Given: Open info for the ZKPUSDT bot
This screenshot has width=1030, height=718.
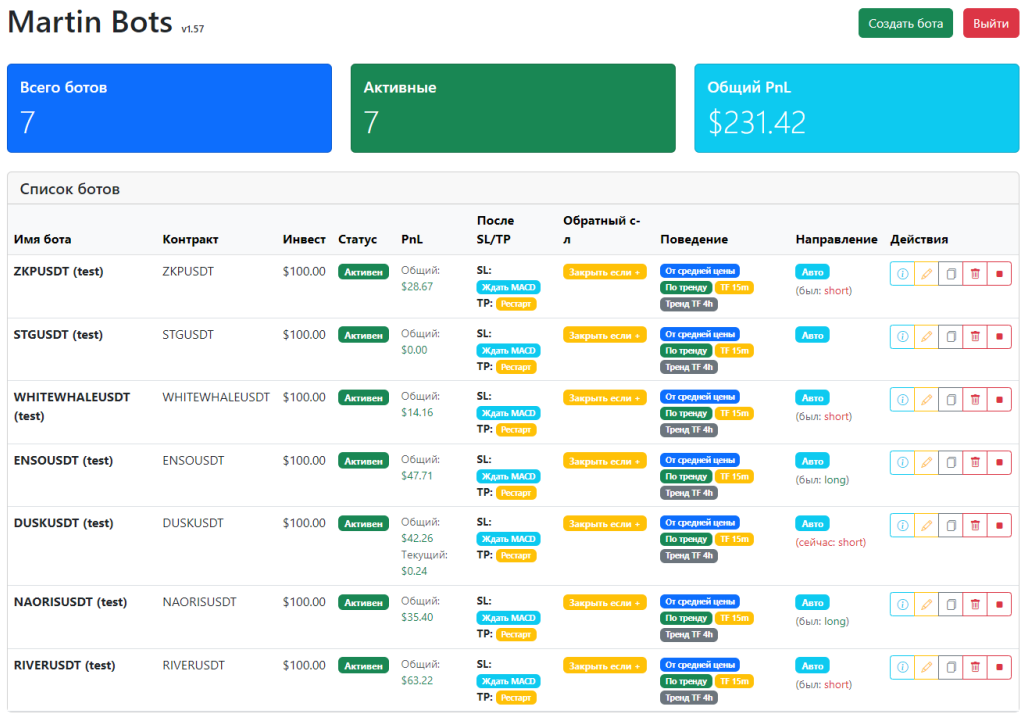Looking at the screenshot, I should pos(901,273).
